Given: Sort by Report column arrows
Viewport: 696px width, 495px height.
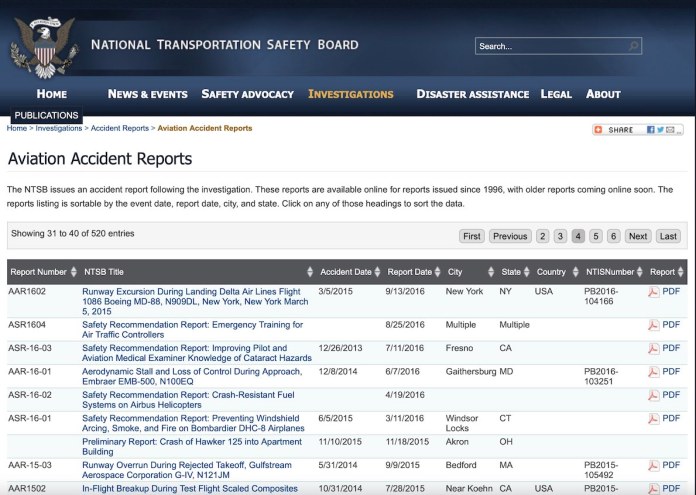Looking at the screenshot, I should (x=680, y=272).
